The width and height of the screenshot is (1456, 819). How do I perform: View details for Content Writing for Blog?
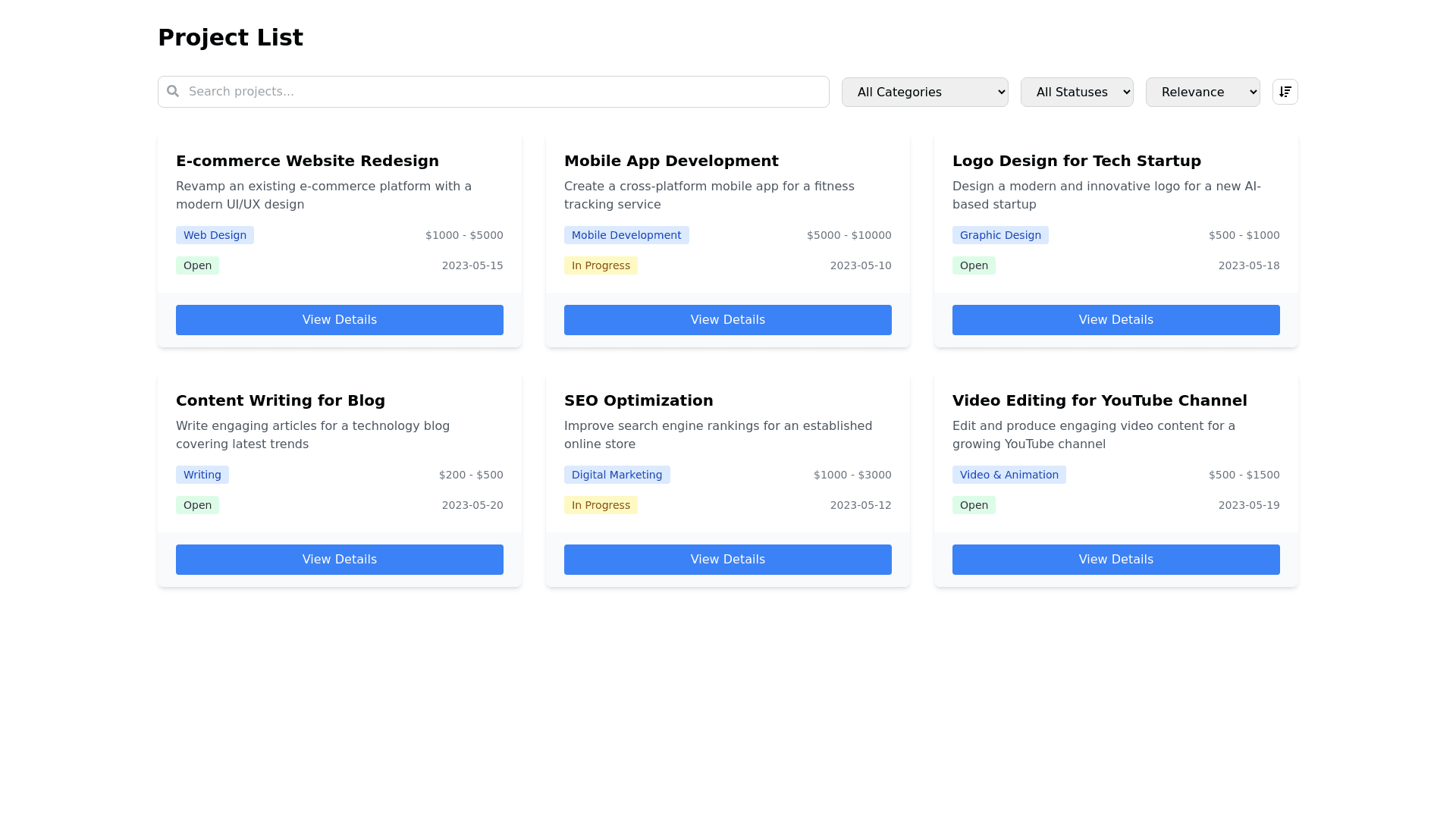[x=339, y=560]
